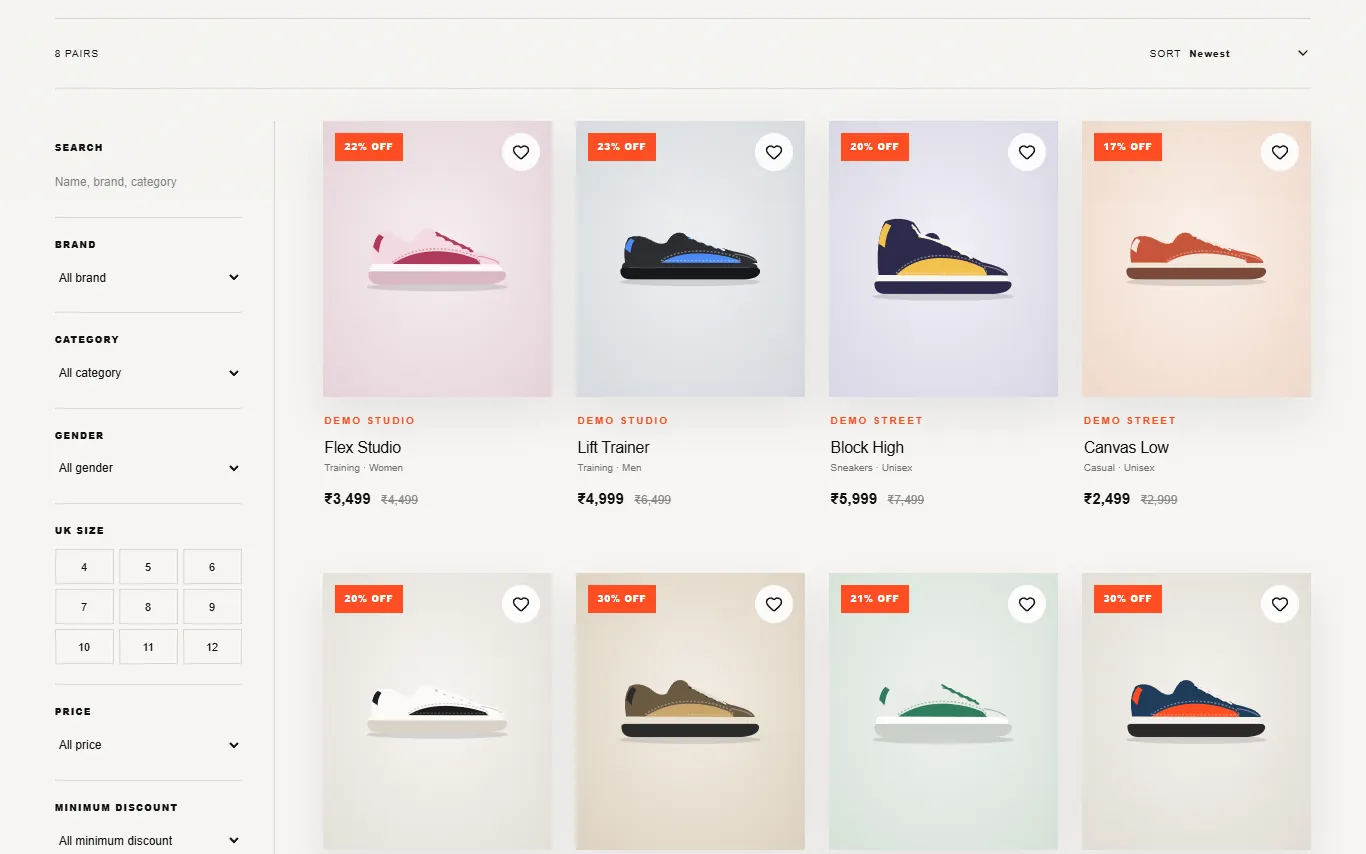The image size is (1366, 854).
Task: Wishlist the white sneaker using its heart icon
Action: point(520,604)
